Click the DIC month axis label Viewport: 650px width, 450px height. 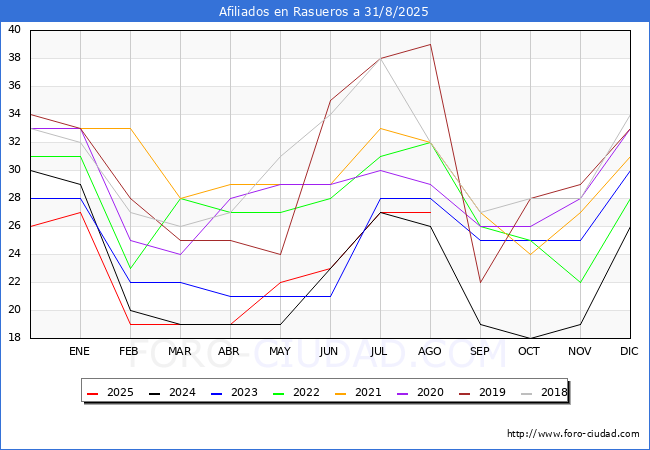(629, 351)
